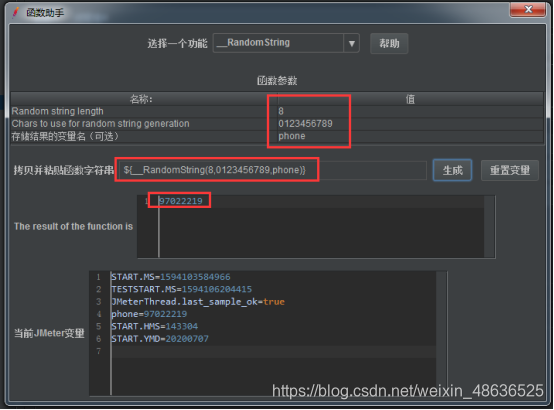Click the START.MS variable line
This screenshot has width=554, height=410.
pos(171,277)
